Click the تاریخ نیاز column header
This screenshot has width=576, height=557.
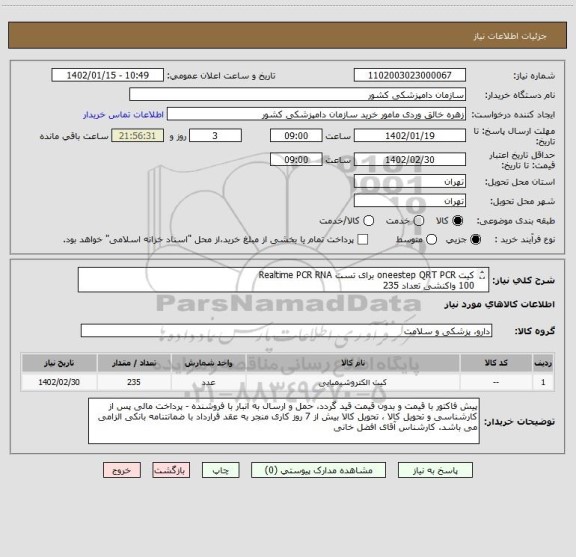[x=59, y=363]
